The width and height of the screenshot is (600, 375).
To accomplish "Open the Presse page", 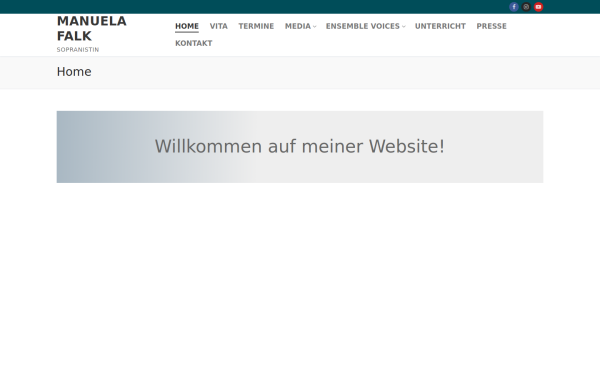I will [491, 26].
